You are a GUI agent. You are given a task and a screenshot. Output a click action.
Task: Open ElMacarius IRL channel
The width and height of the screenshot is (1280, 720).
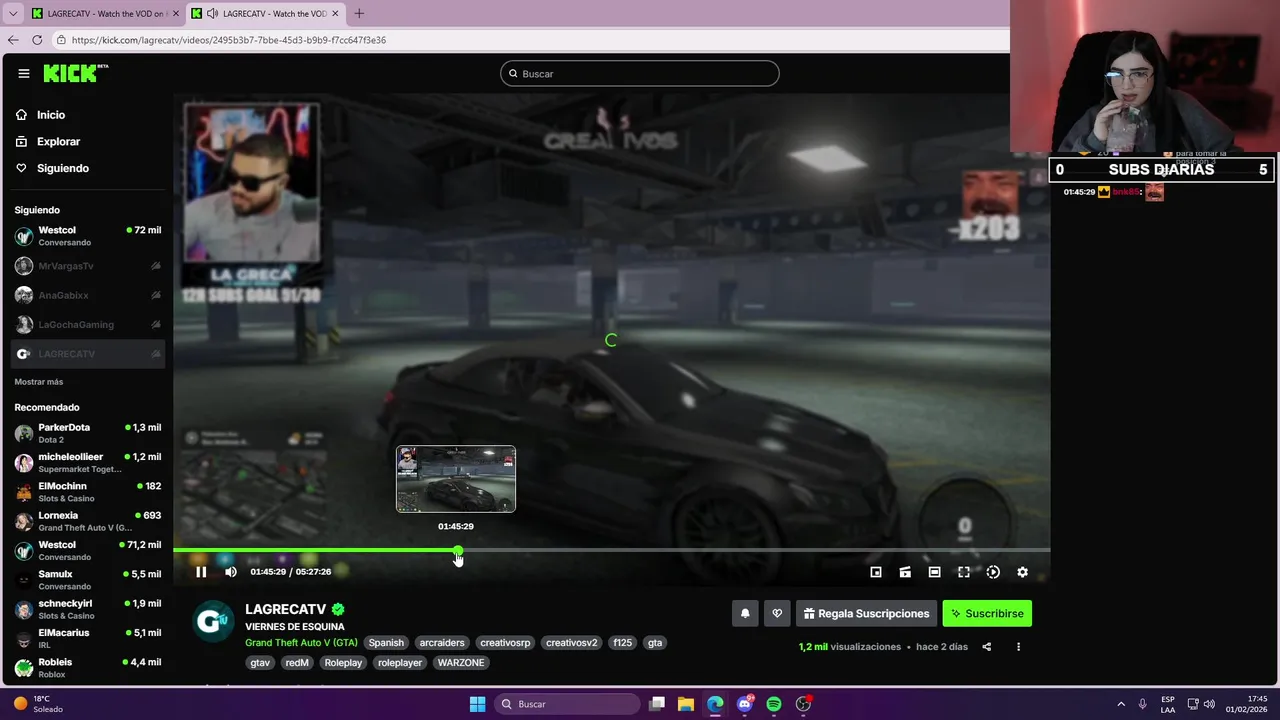click(x=88, y=639)
